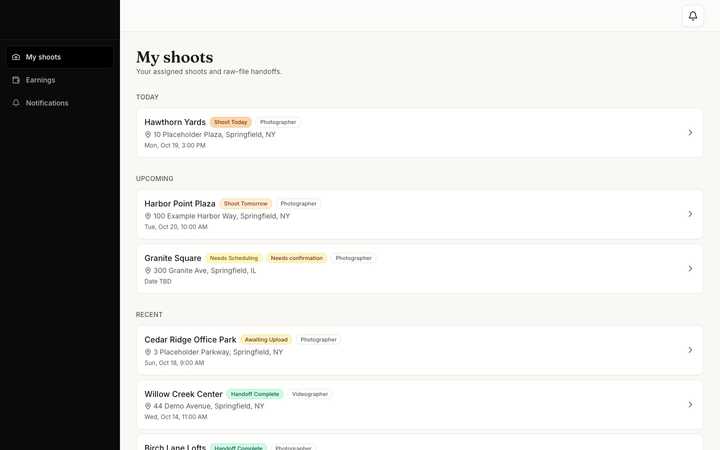Click address 100 Example Harbor Way, Springfield, NY

222,216
